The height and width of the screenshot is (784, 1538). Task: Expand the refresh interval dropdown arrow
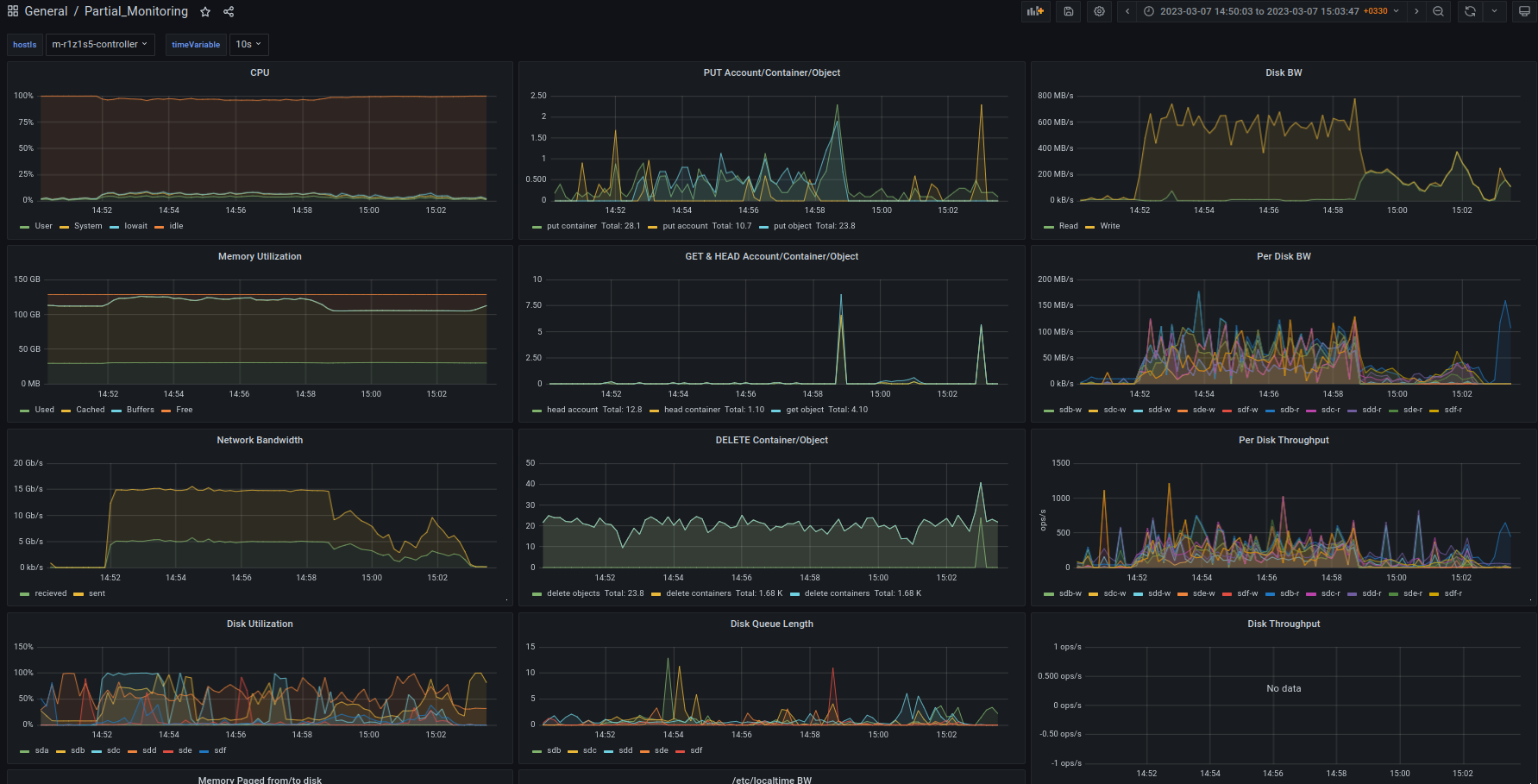[1495, 11]
